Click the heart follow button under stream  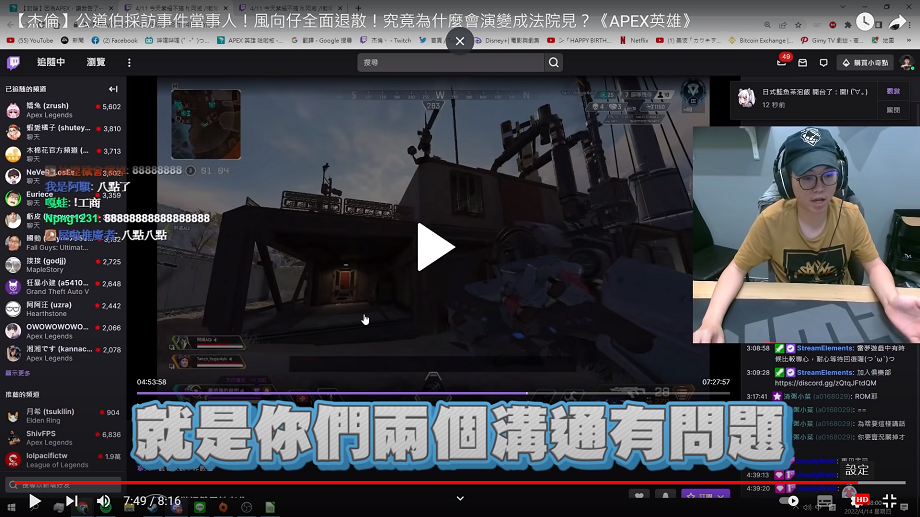coord(639,496)
